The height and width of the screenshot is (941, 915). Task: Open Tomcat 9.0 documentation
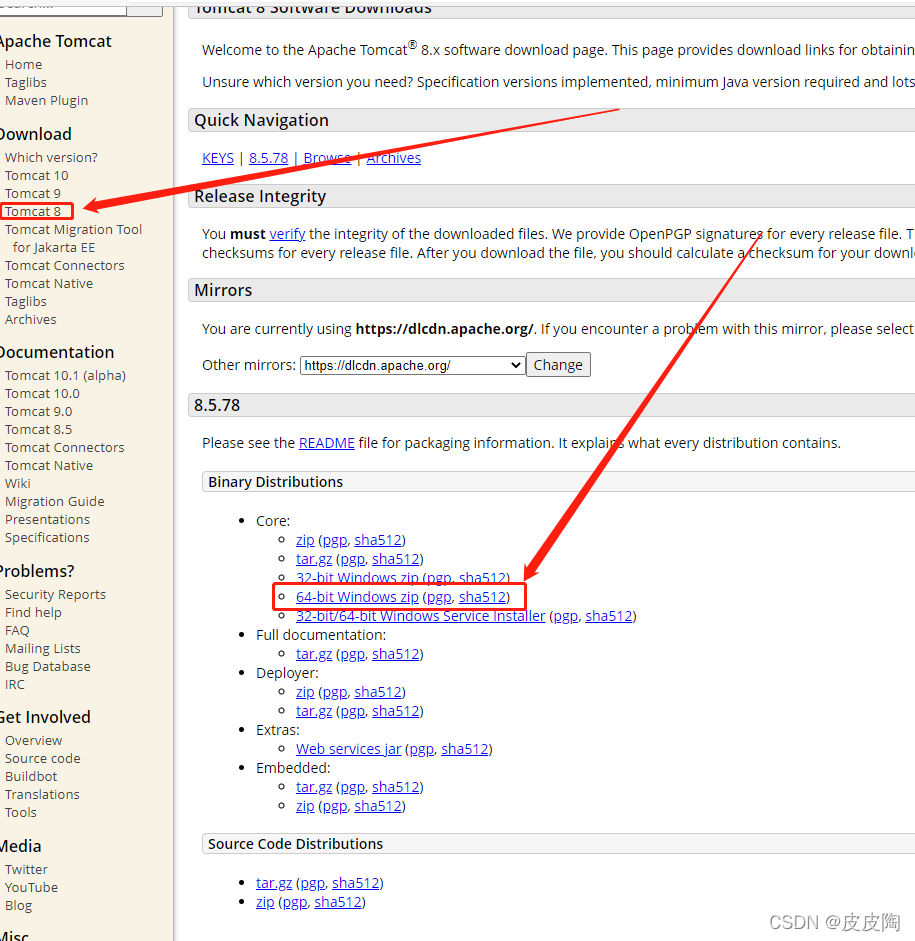click(38, 411)
